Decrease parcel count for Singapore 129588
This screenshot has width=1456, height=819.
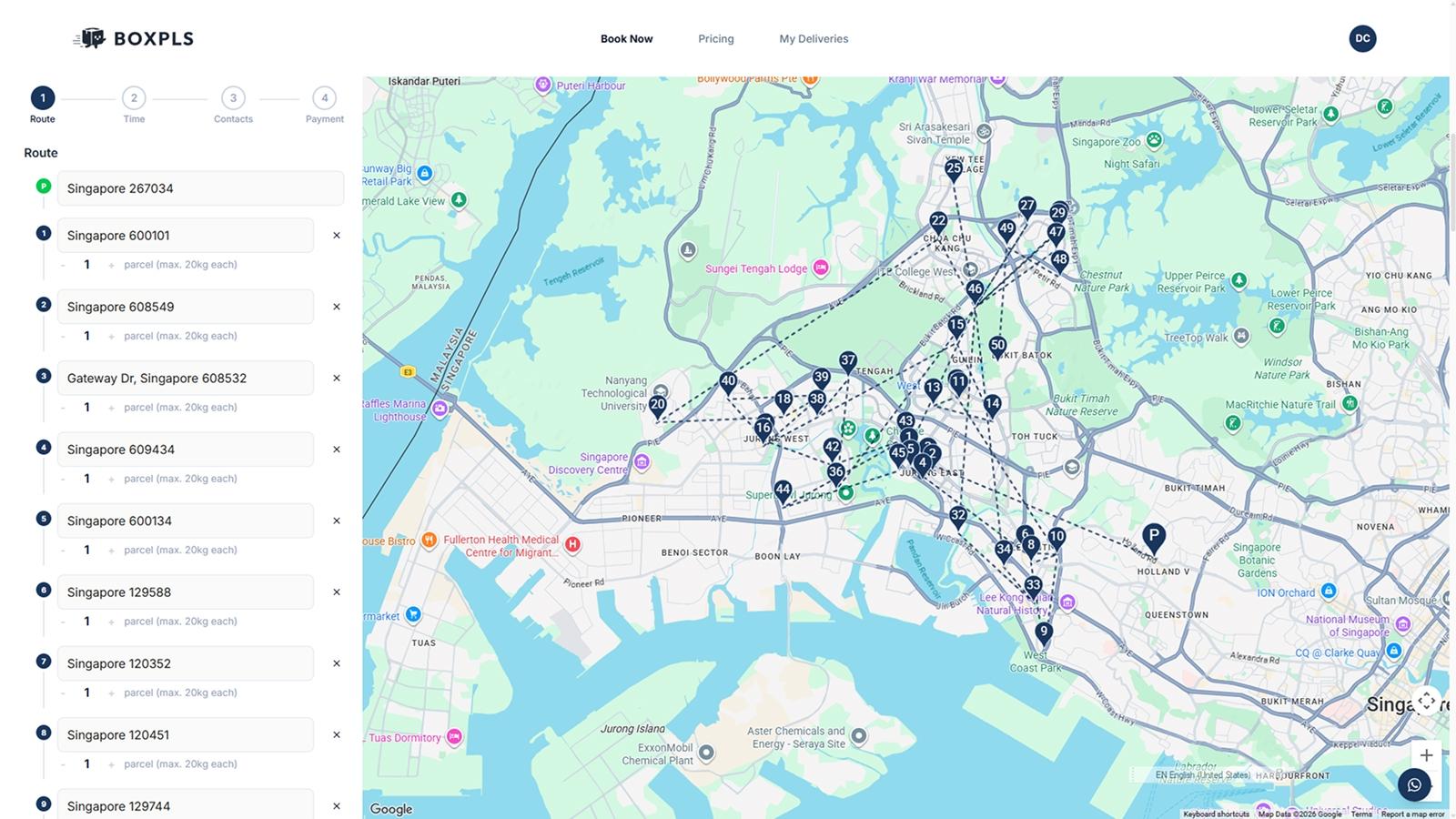[63, 622]
